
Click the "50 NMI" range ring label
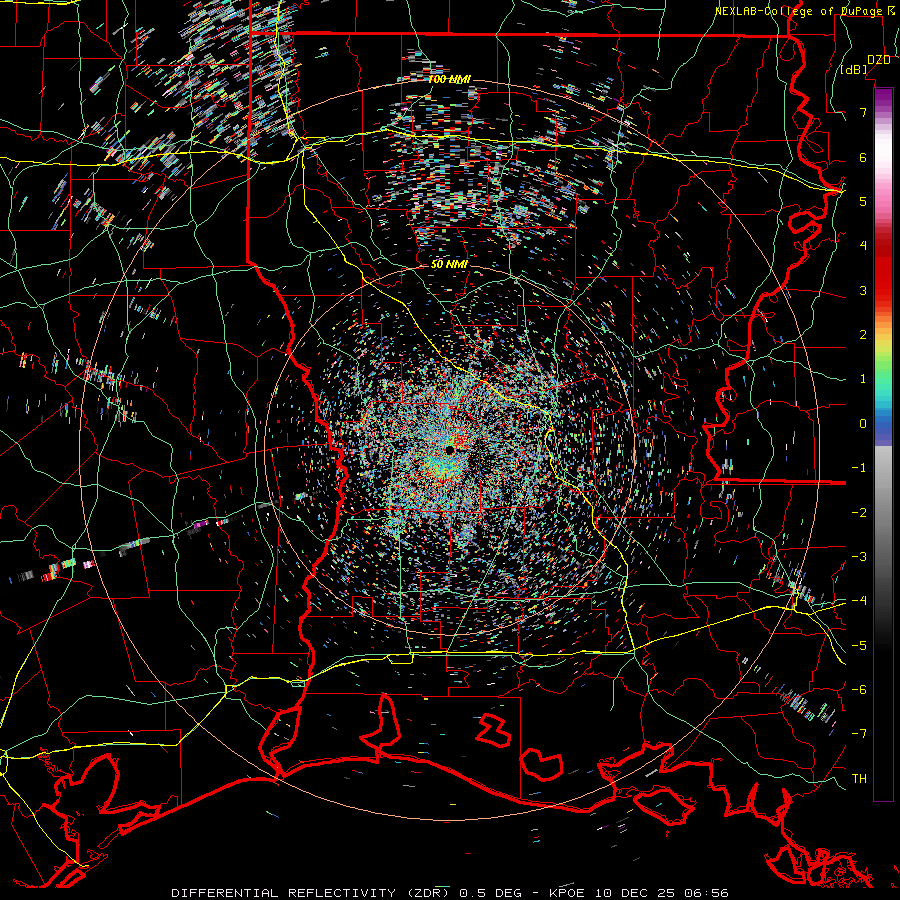[x=449, y=265]
